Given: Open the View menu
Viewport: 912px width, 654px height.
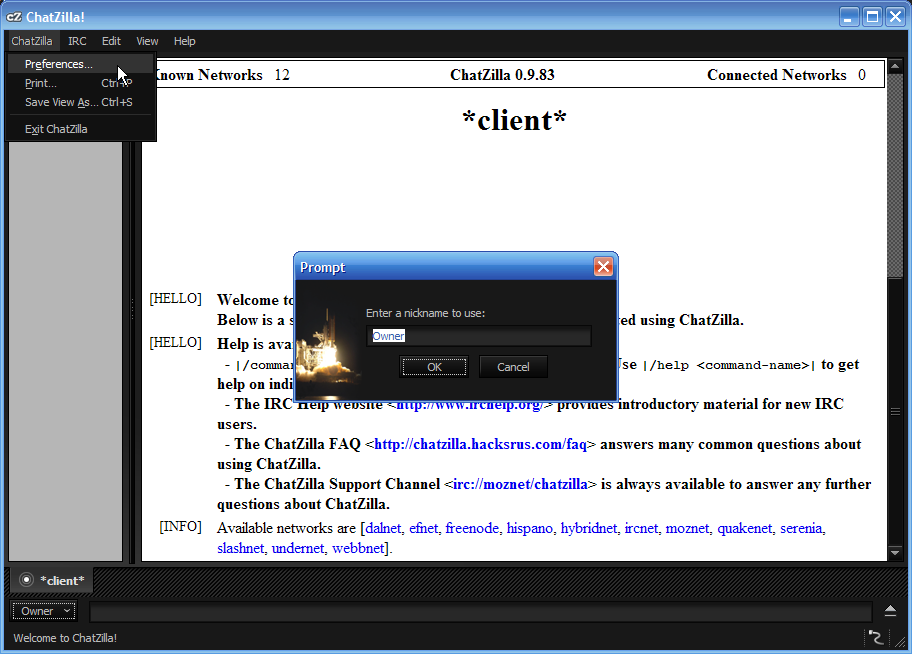Looking at the screenshot, I should point(147,41).
